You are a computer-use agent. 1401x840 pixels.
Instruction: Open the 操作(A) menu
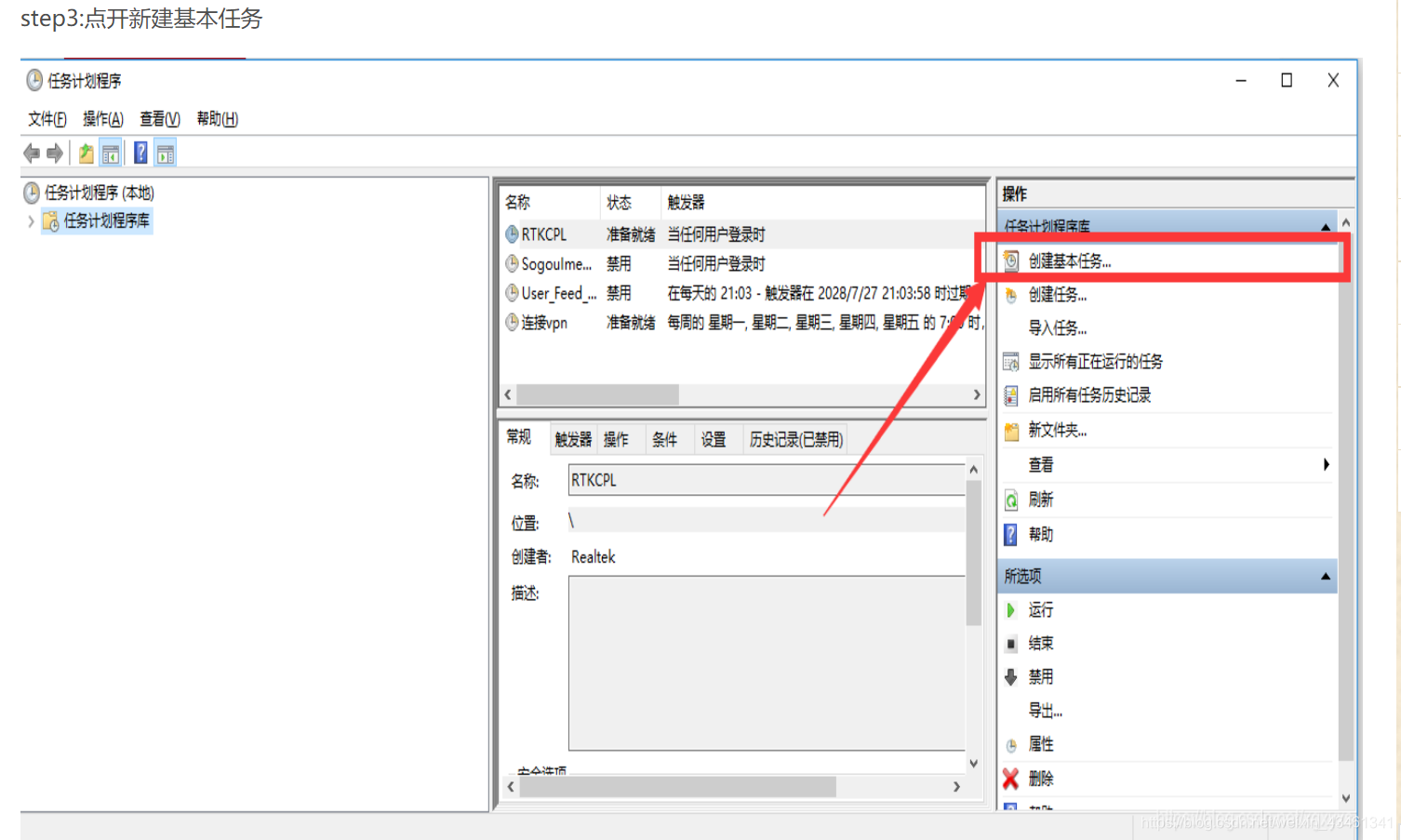pos(103,119)
